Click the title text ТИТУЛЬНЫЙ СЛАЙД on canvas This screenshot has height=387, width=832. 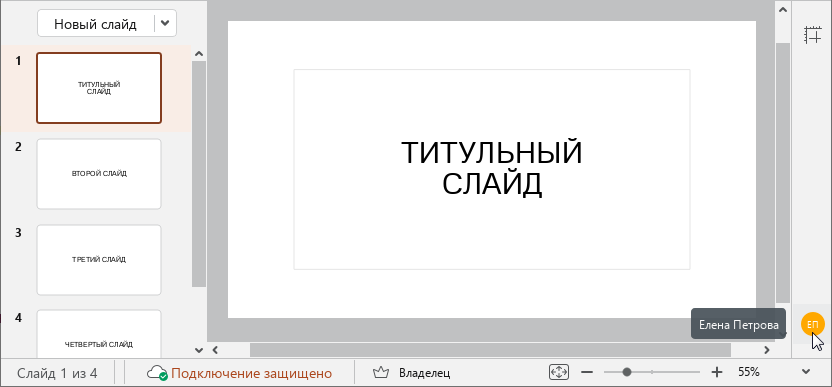pos(492,168)
